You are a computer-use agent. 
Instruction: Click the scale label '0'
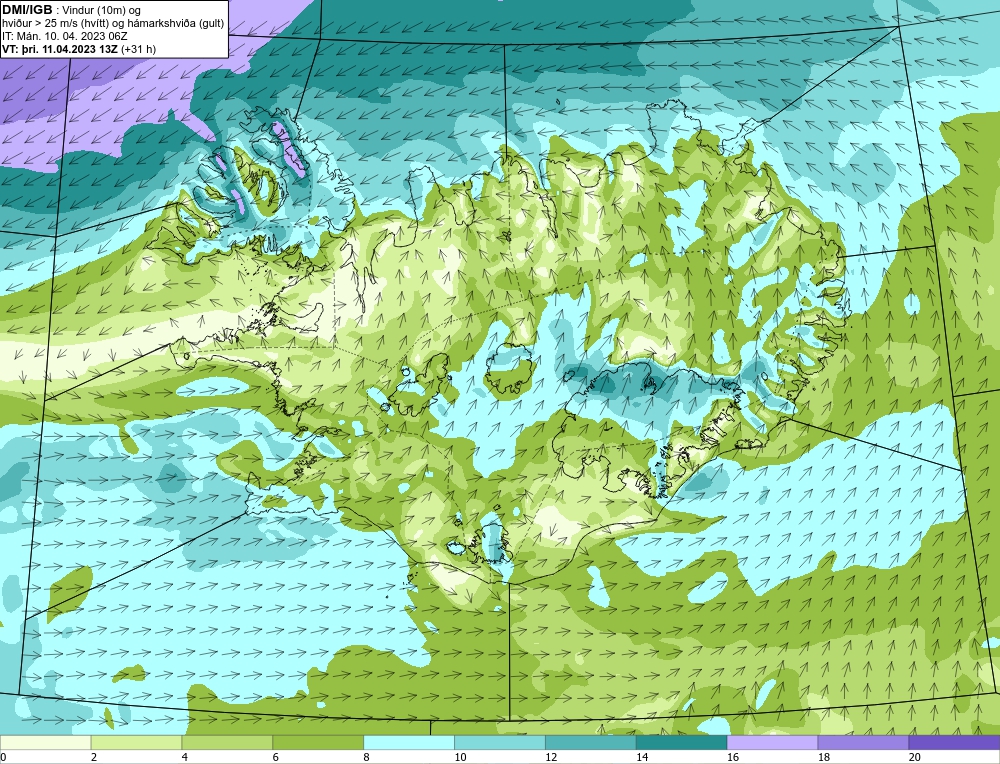(x=4, y=757)
